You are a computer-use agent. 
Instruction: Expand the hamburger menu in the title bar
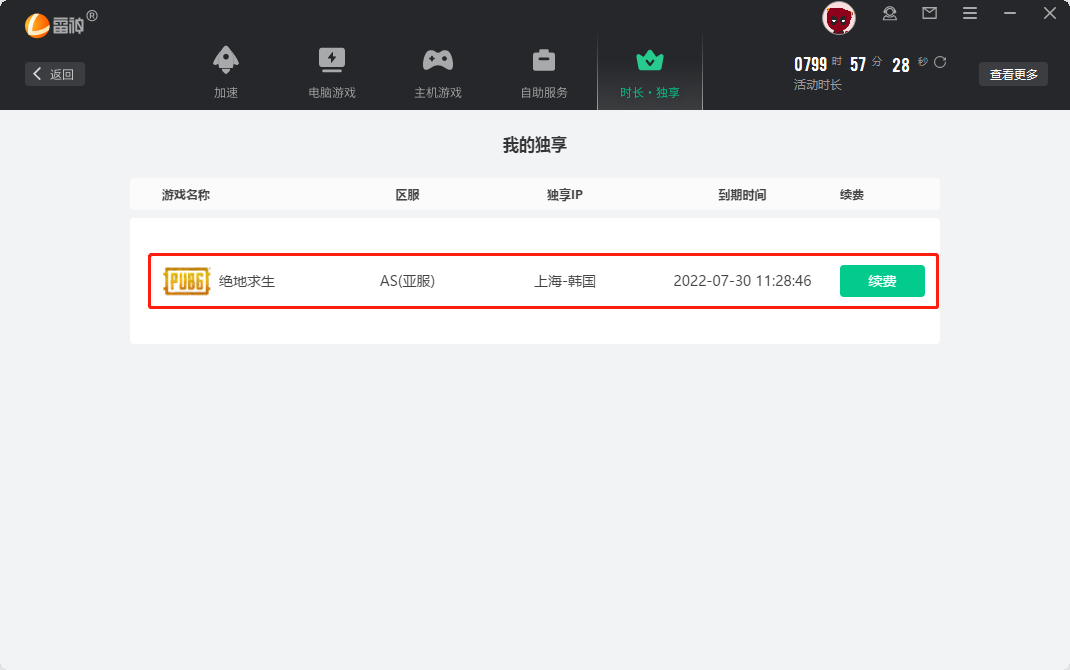pos(970,14)
